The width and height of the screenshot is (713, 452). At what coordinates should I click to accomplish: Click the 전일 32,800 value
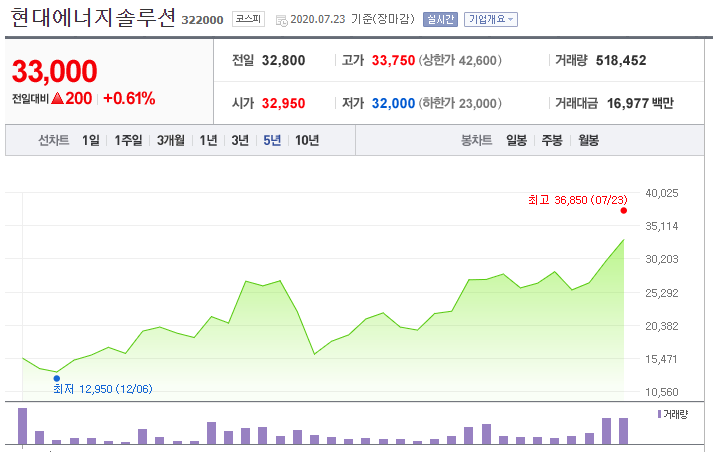tap(283, 60)
